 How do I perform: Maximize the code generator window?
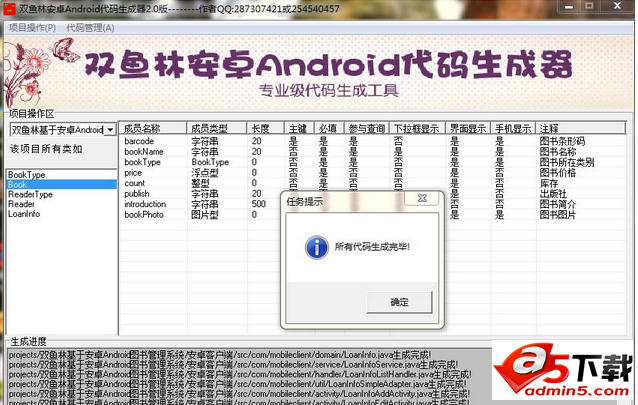(x=589, y=7)
